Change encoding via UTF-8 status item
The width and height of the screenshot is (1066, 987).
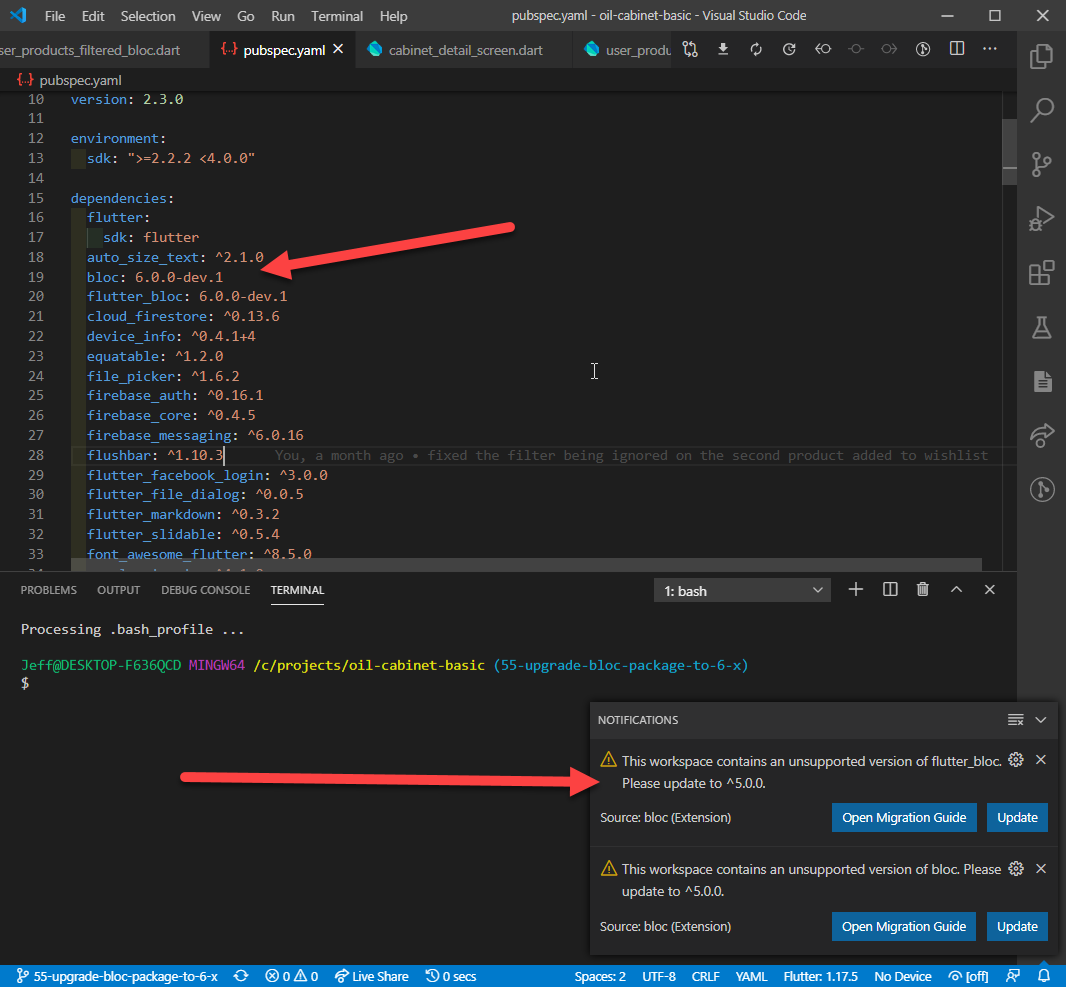point(659,976)
